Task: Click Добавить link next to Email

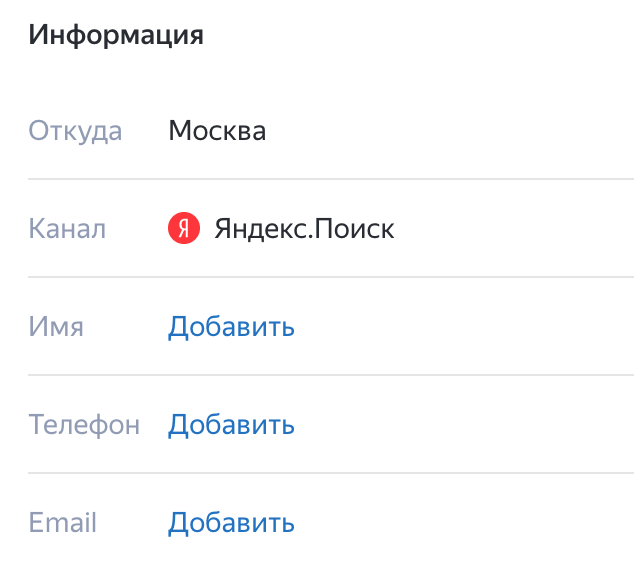Action: [x=231, y=523]
